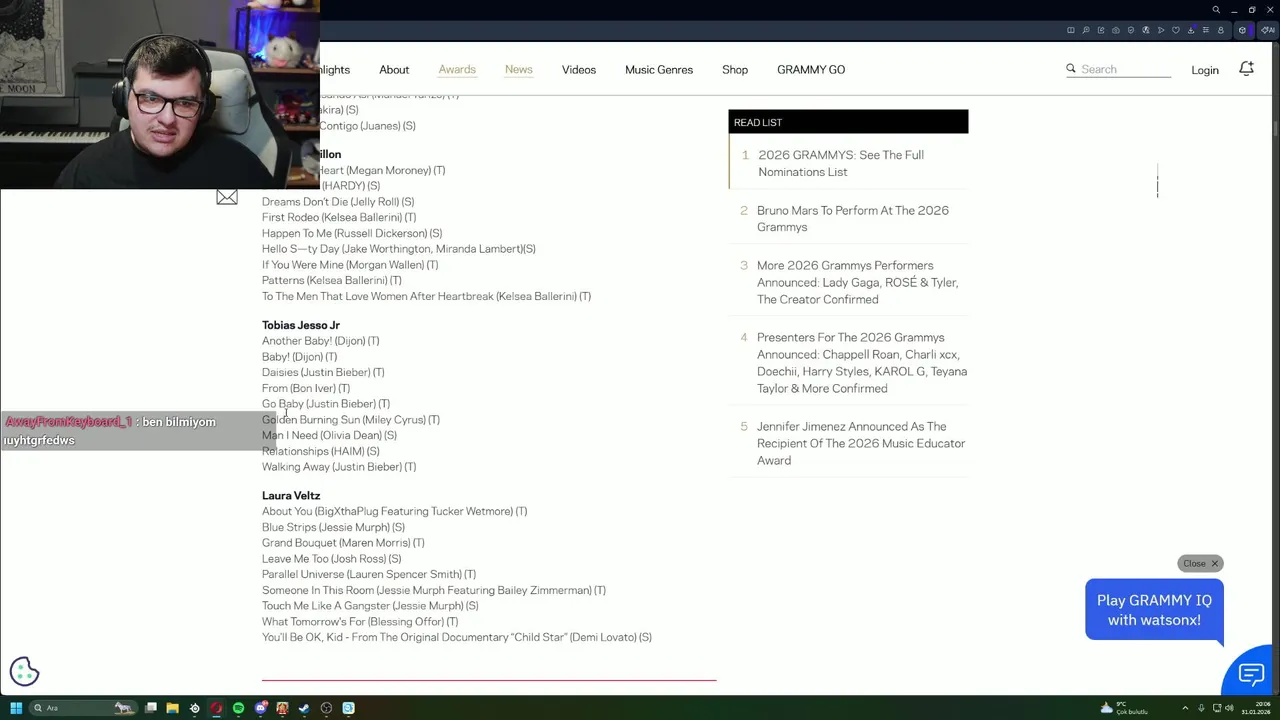Image resolution: width=1280 pixels, height=720 pixels.
Task: Open the Opera easy setup sliders icon
Action: (1206, 30)
